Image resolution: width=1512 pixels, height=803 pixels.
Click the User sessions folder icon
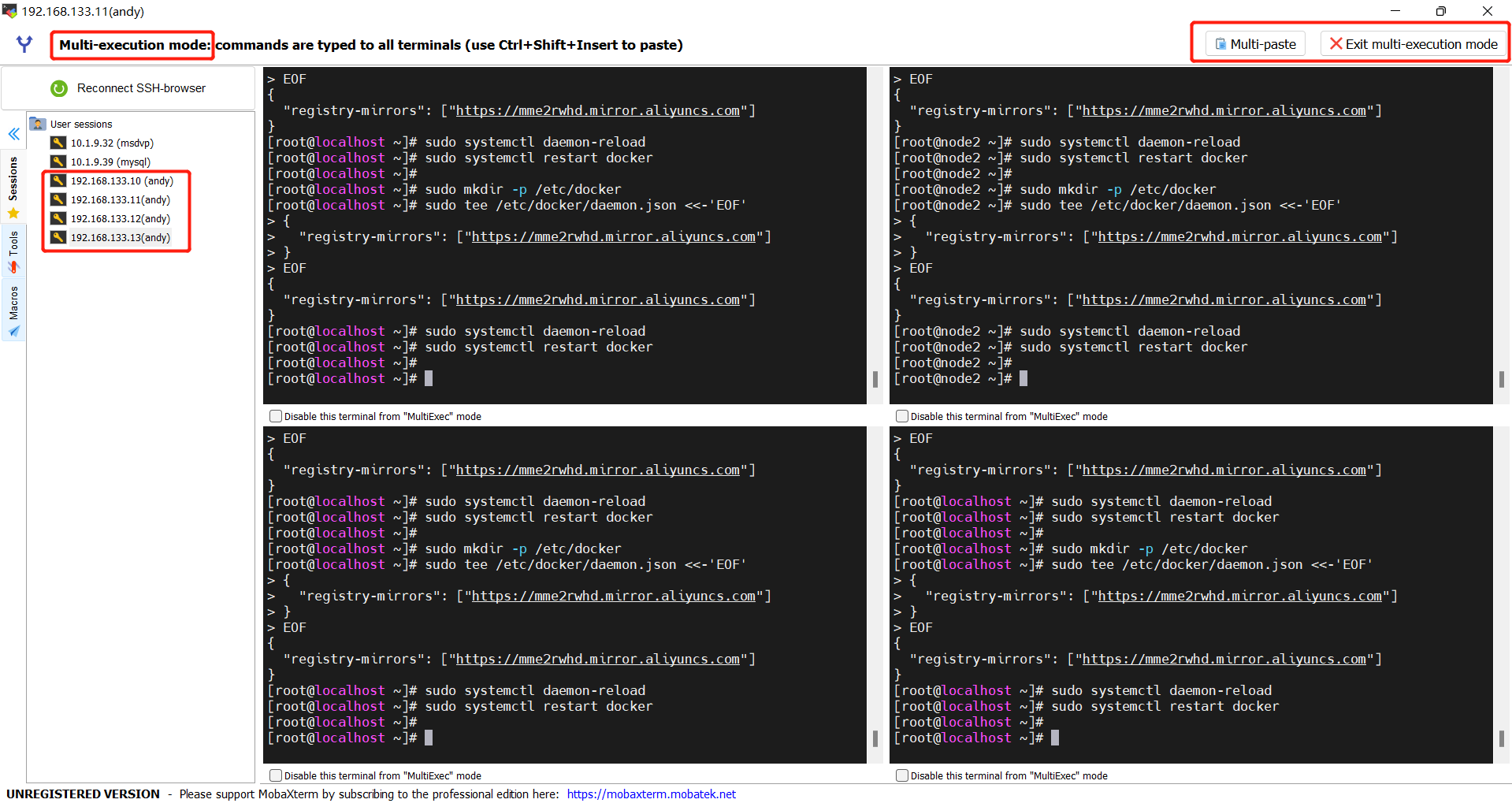[x=38, y=124]
